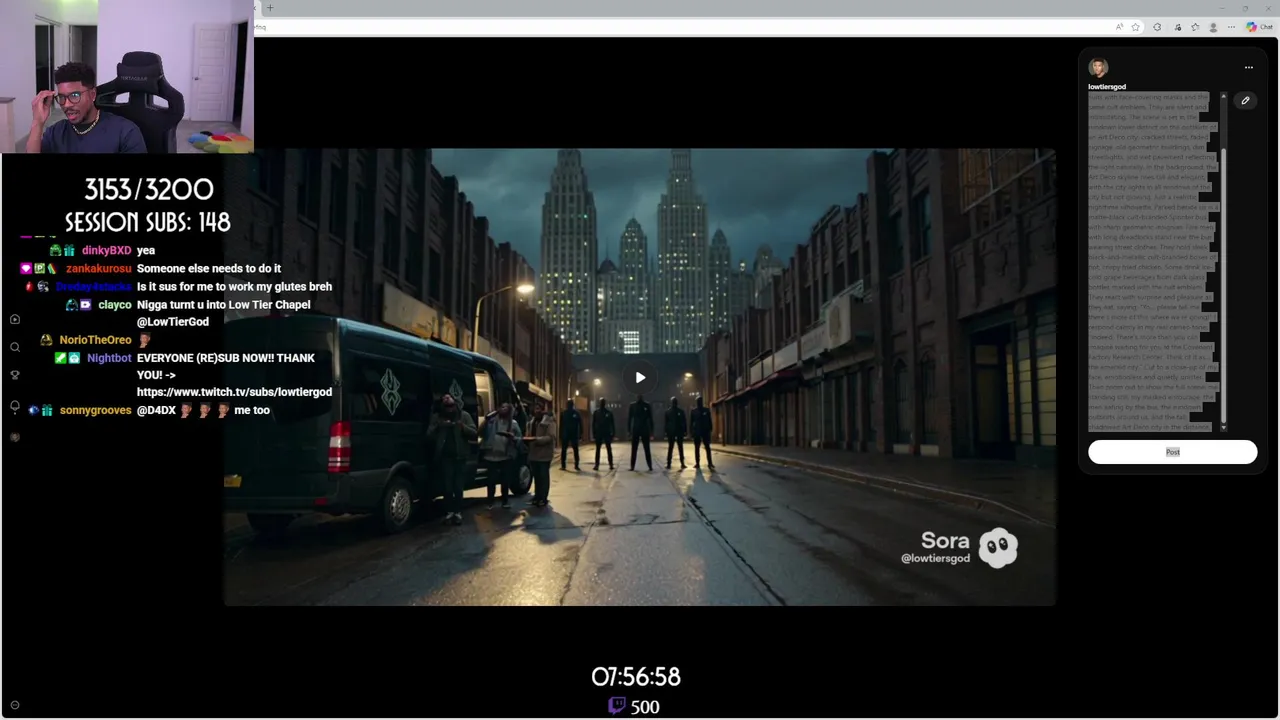Viewport: 1280px width, 720px height.
Task: Open the sidebar profile avatar icon
Action: pyautogui.click(x=15, y=437)
